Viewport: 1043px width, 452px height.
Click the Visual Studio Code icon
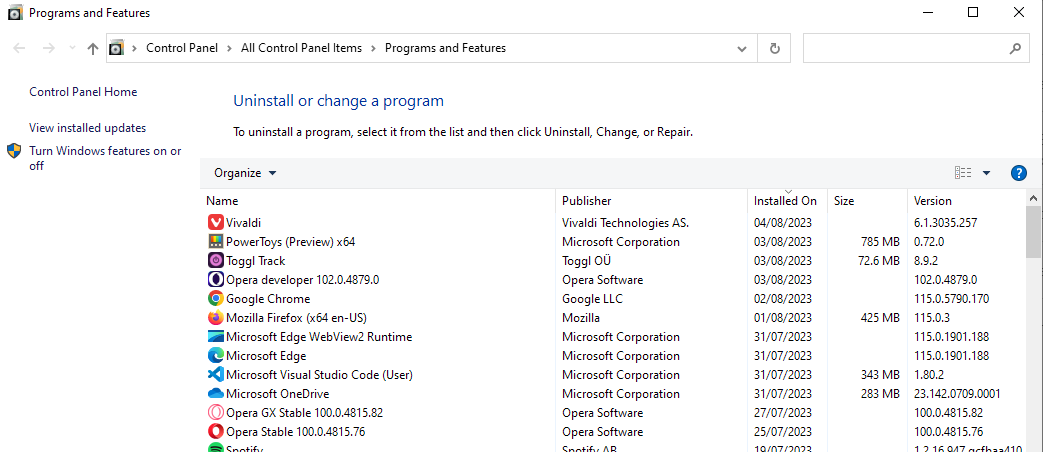[x=216, y=375]
